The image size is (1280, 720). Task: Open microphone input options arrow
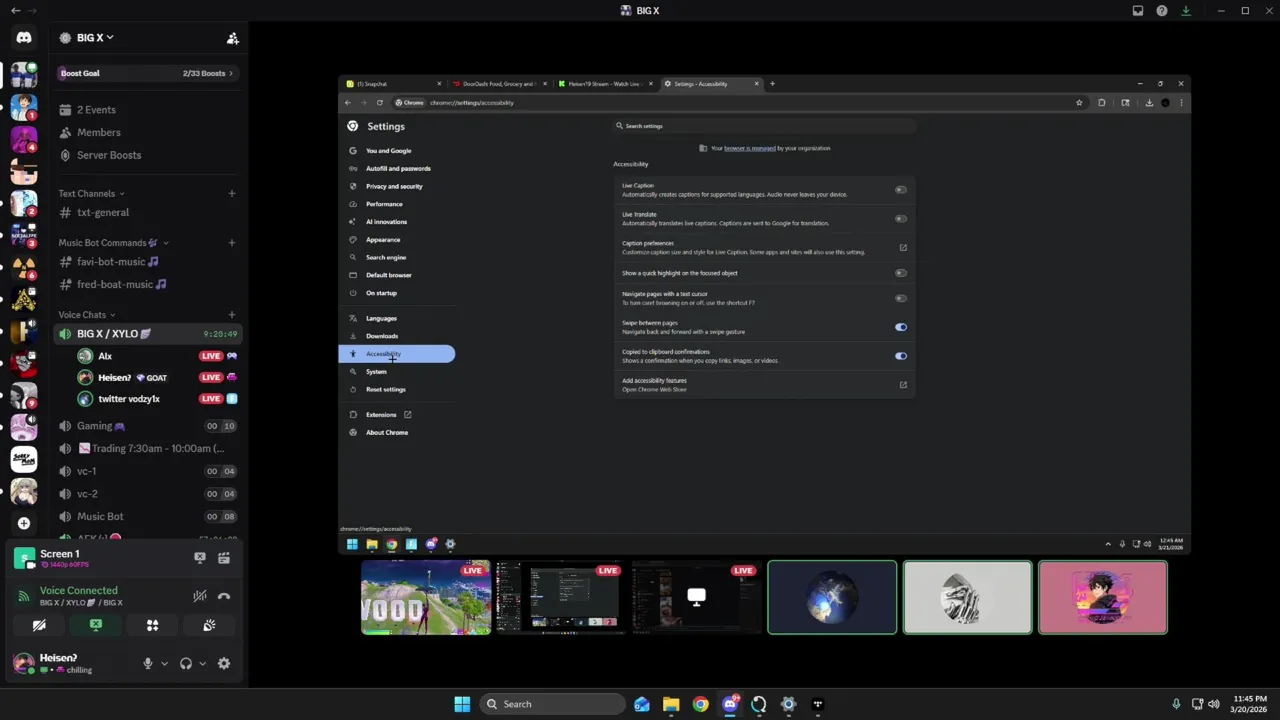click(x=164, y=663)
